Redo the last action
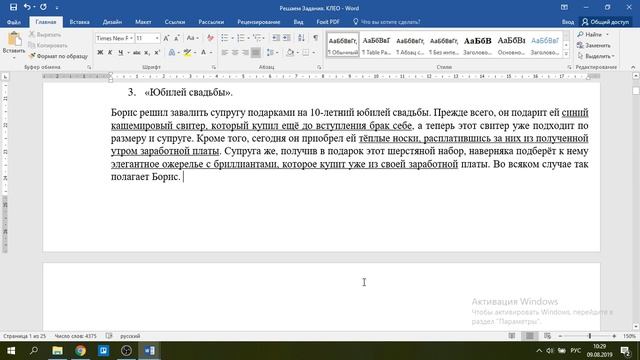Screen dimensions: 640x360 click(x=43, y=7)
